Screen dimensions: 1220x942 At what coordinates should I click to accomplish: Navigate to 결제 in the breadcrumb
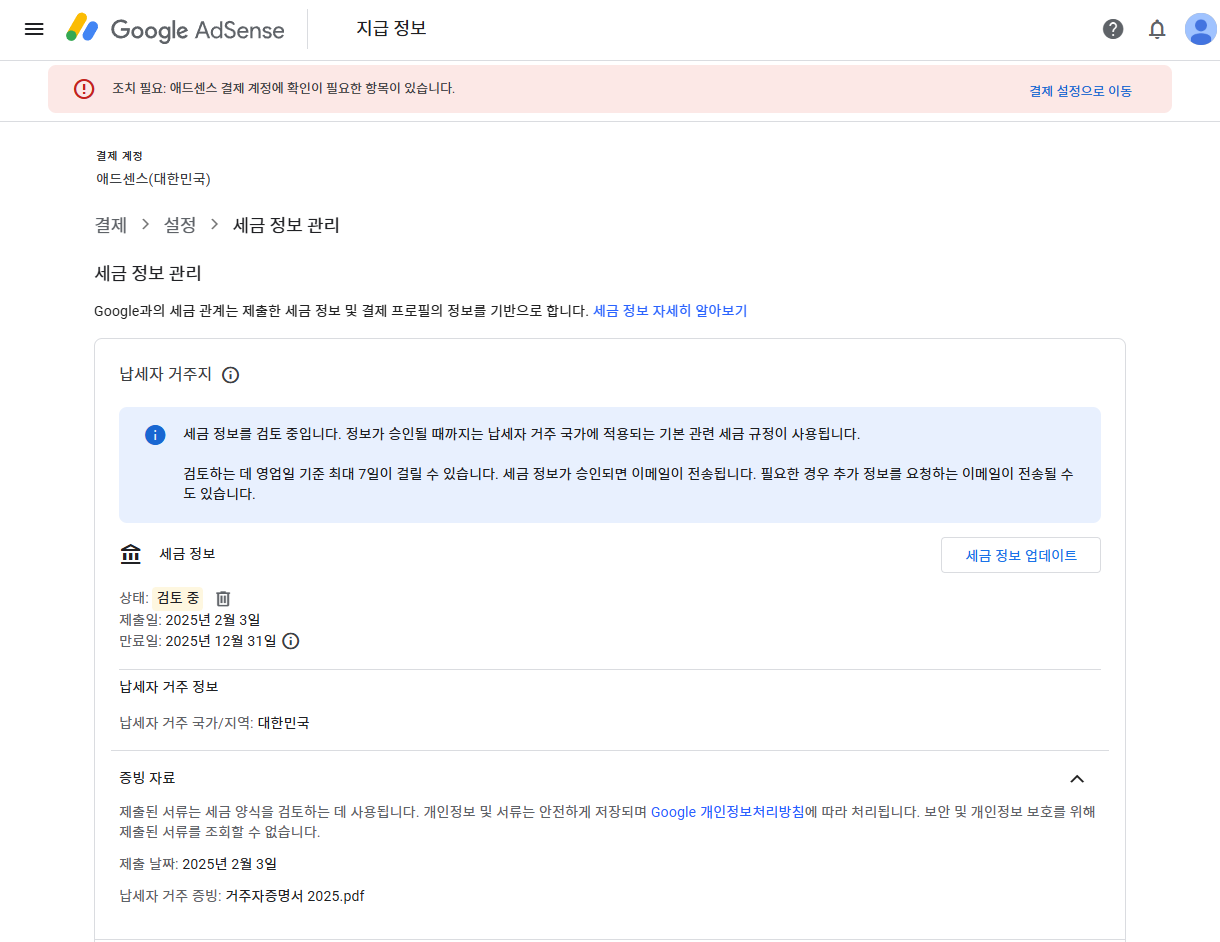tap(110, 225)
